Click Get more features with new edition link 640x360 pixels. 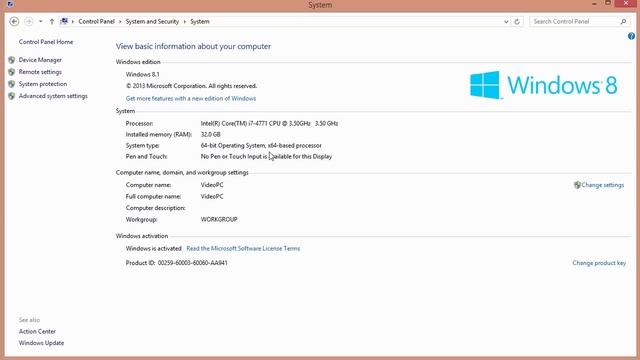click(x=191, y=98)
